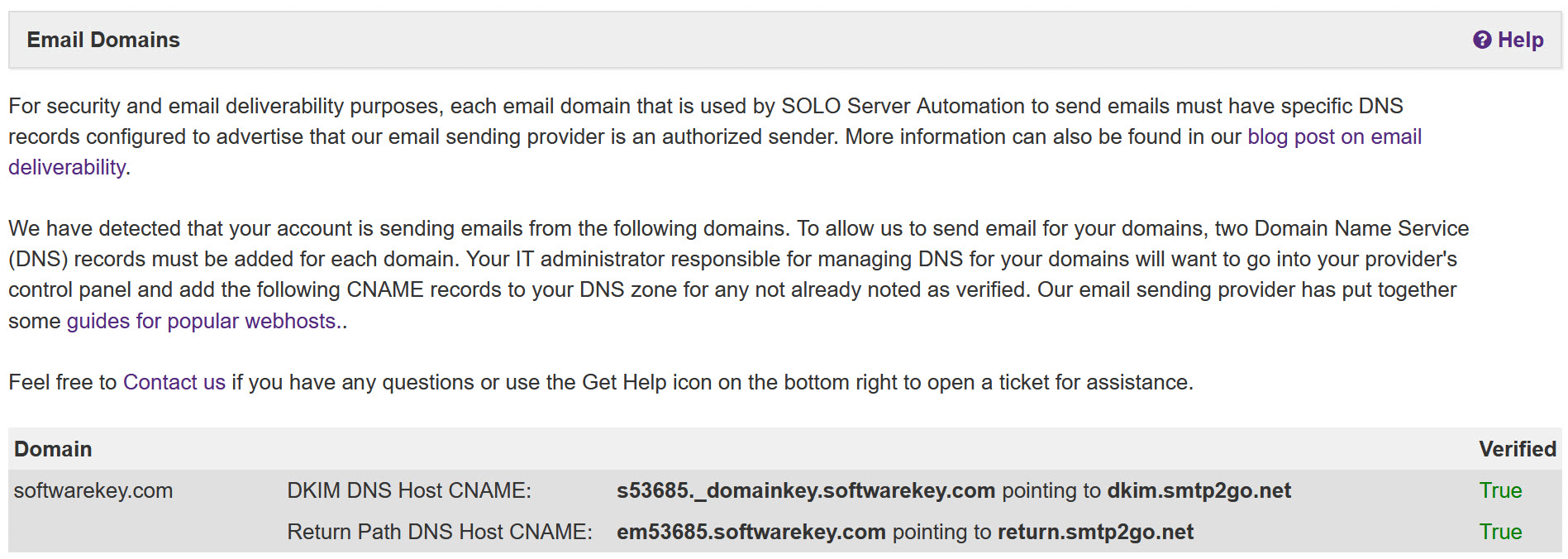Click the Return Path DNS Host CNAME label
Screen dimensions: 1568x559
pyautogui.click(x=440, y=532)
